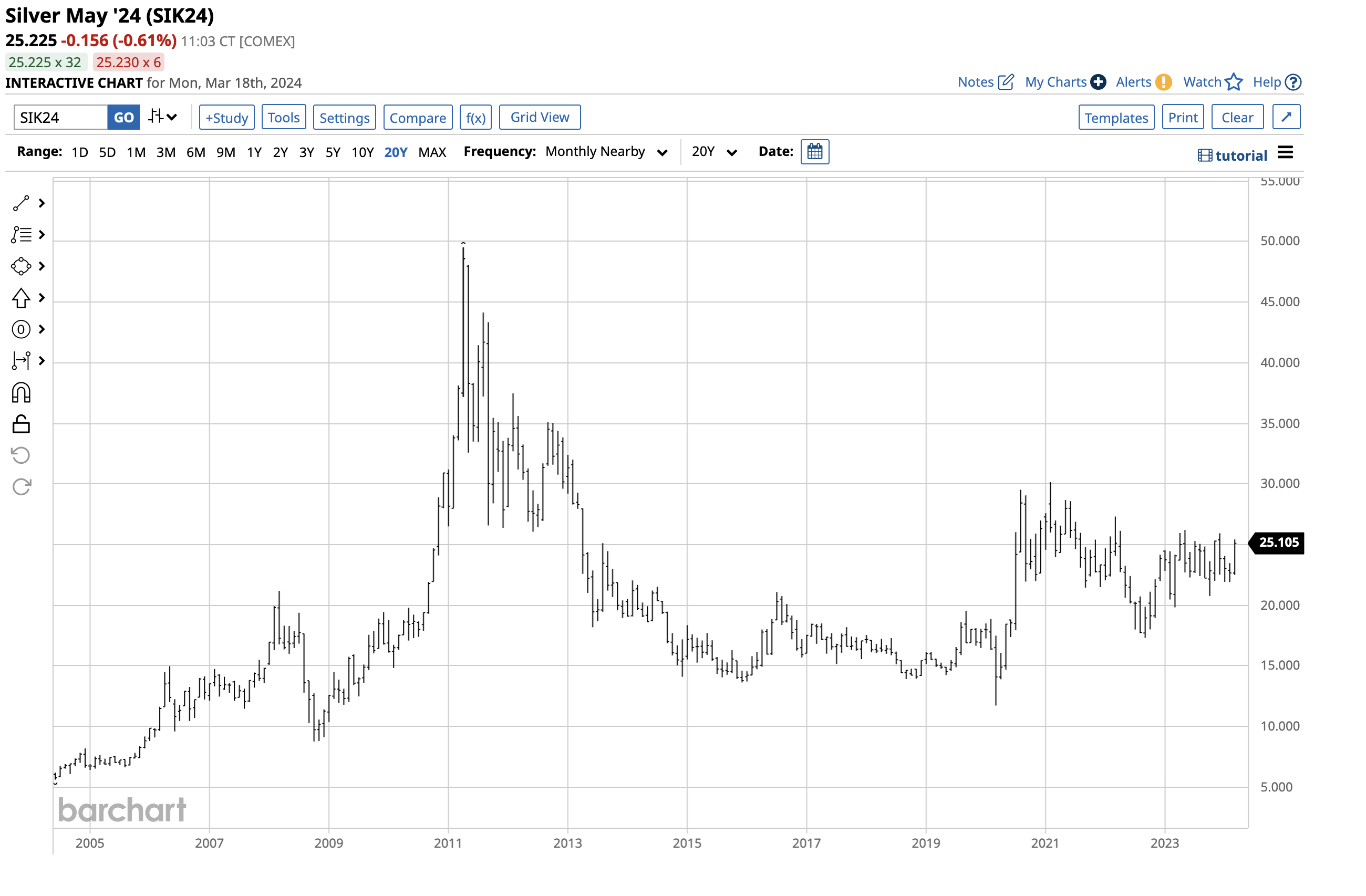The height and width of the screenshot is (896, 1366).
Task: Click the redo arrow icon
Action: 21,487
